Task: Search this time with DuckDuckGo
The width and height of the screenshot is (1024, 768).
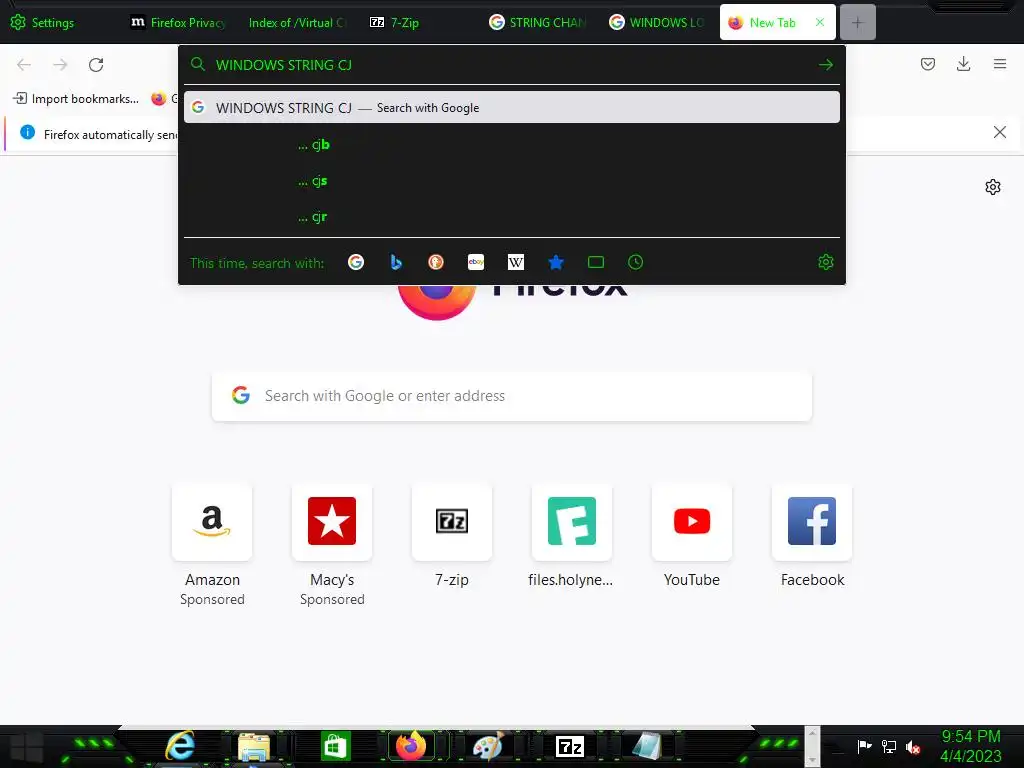Action: (436, 263)
